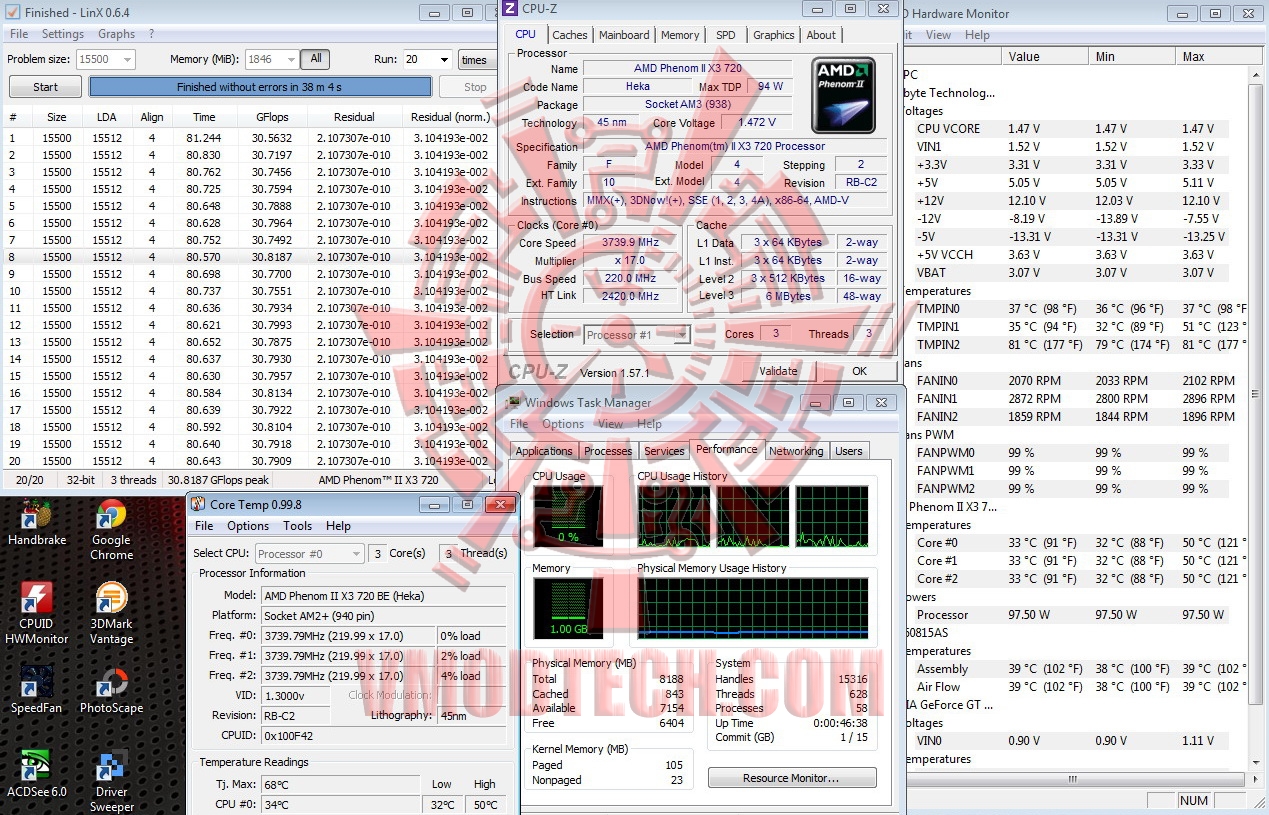The width and height of the screenshot is (1269, 815).
Task: Open the LinX Settings menu
Action: click(x=63, y=34)
